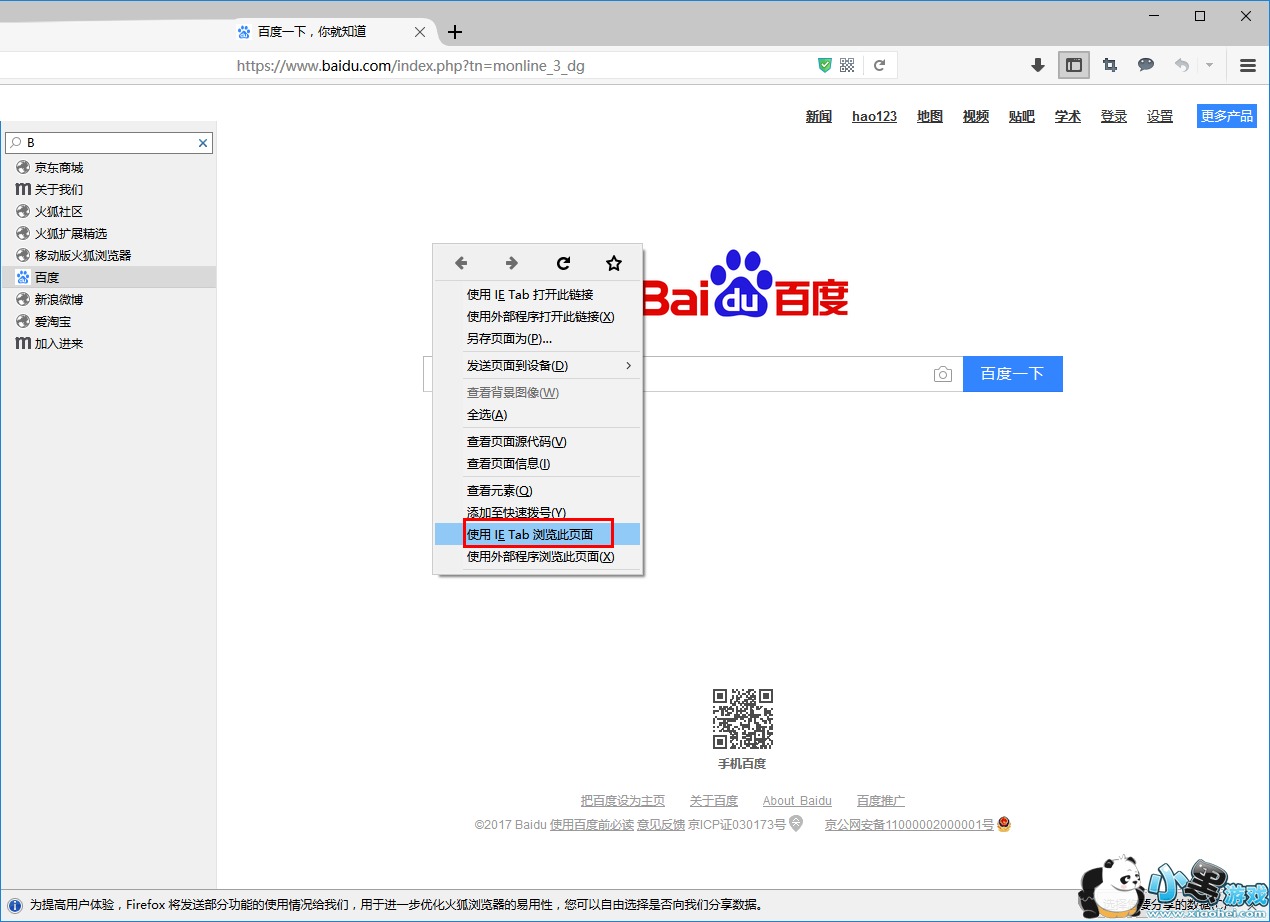Open 移动版火狐浏览器 bookmark
Image resolution: width=1270 pixels, height=922 pixels.
[x=83, y=255]
